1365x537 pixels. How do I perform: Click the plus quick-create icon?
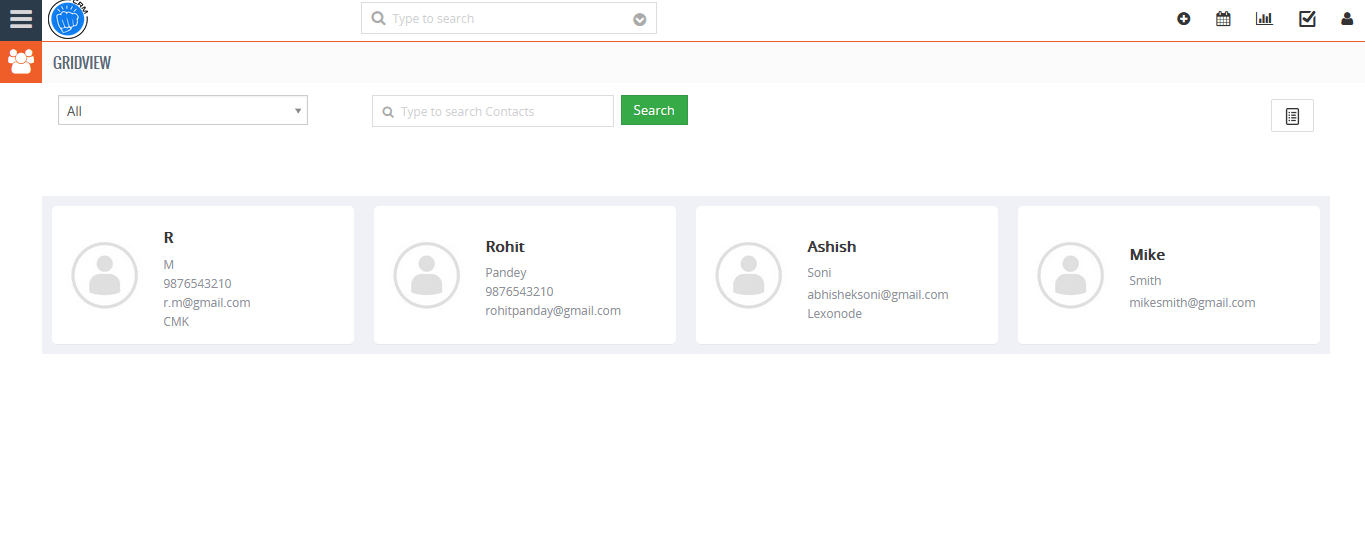[1184, 18]
